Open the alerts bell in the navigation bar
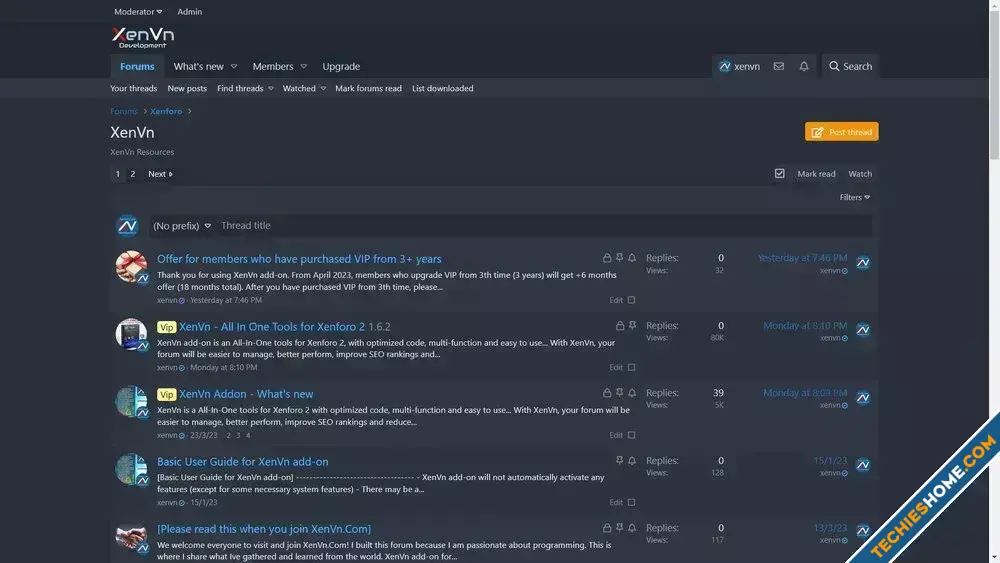The height and width of the screenshot is (563, 1000). click(x=804, y=66)
